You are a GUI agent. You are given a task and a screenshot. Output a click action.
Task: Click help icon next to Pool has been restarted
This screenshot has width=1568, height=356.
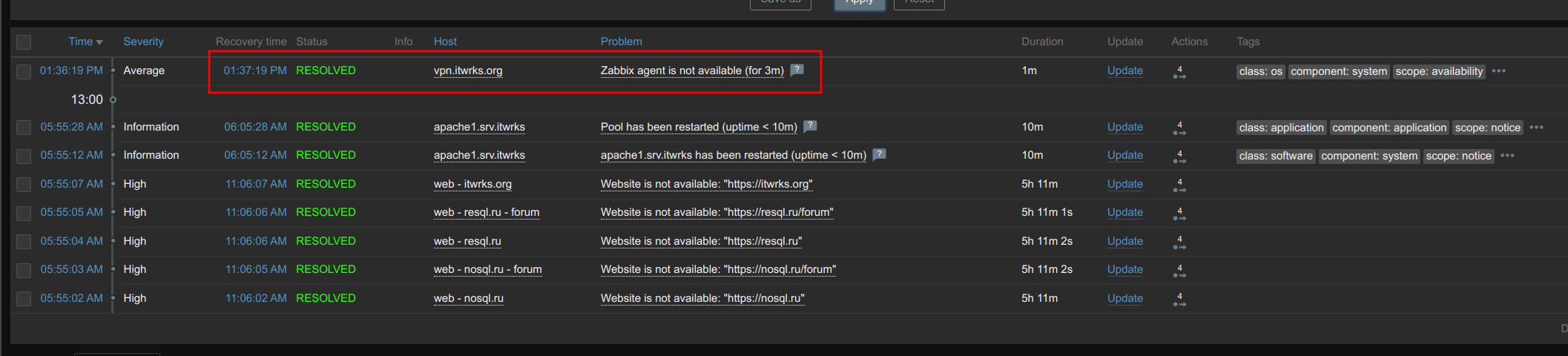pos(811,126)
